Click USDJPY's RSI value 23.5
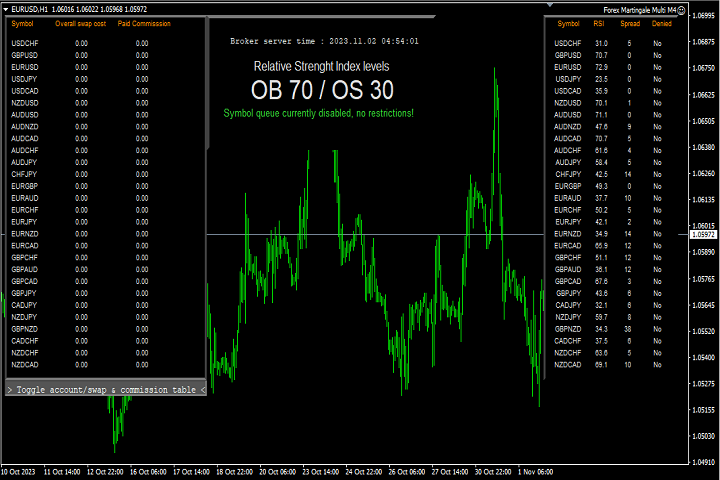This screenshot has width=720, height=480. (x=601, y=79)
